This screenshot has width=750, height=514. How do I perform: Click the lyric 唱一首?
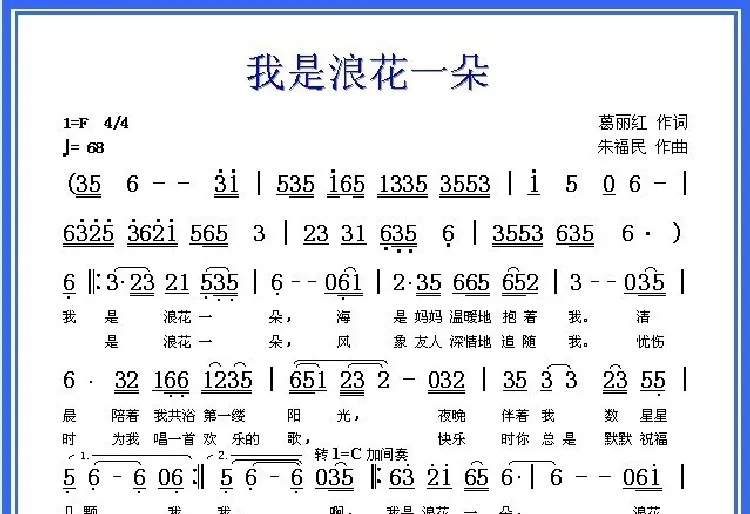pos(174,439)
